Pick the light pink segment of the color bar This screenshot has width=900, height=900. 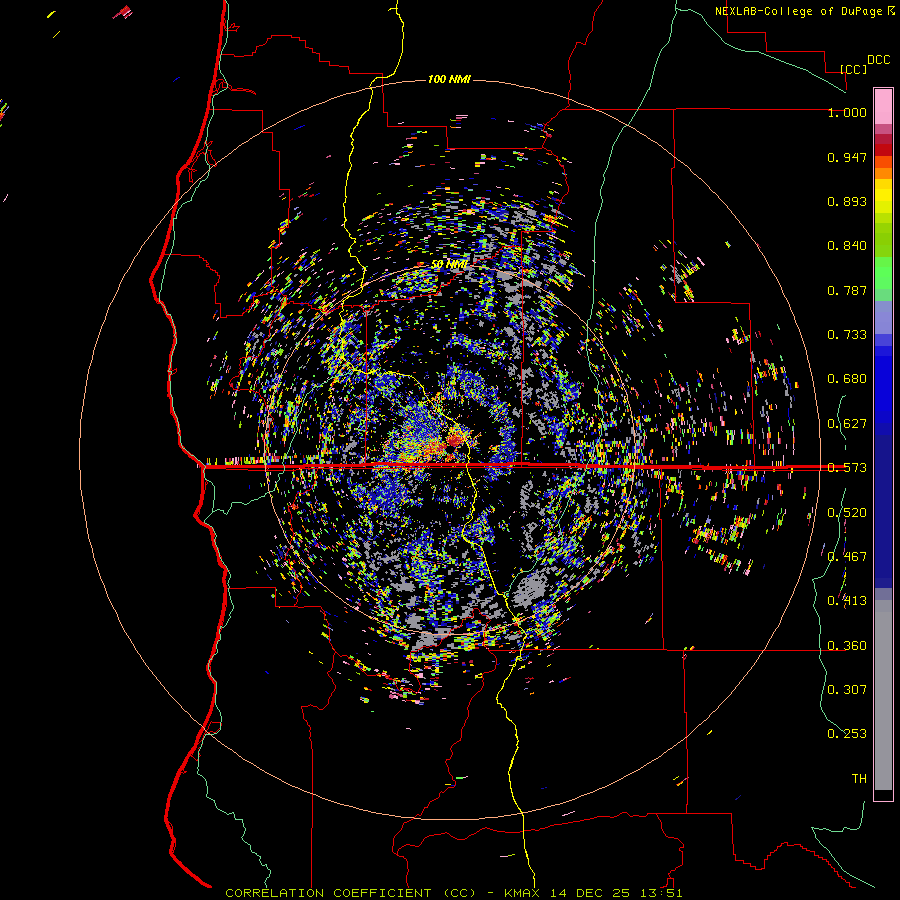[883, 106]
